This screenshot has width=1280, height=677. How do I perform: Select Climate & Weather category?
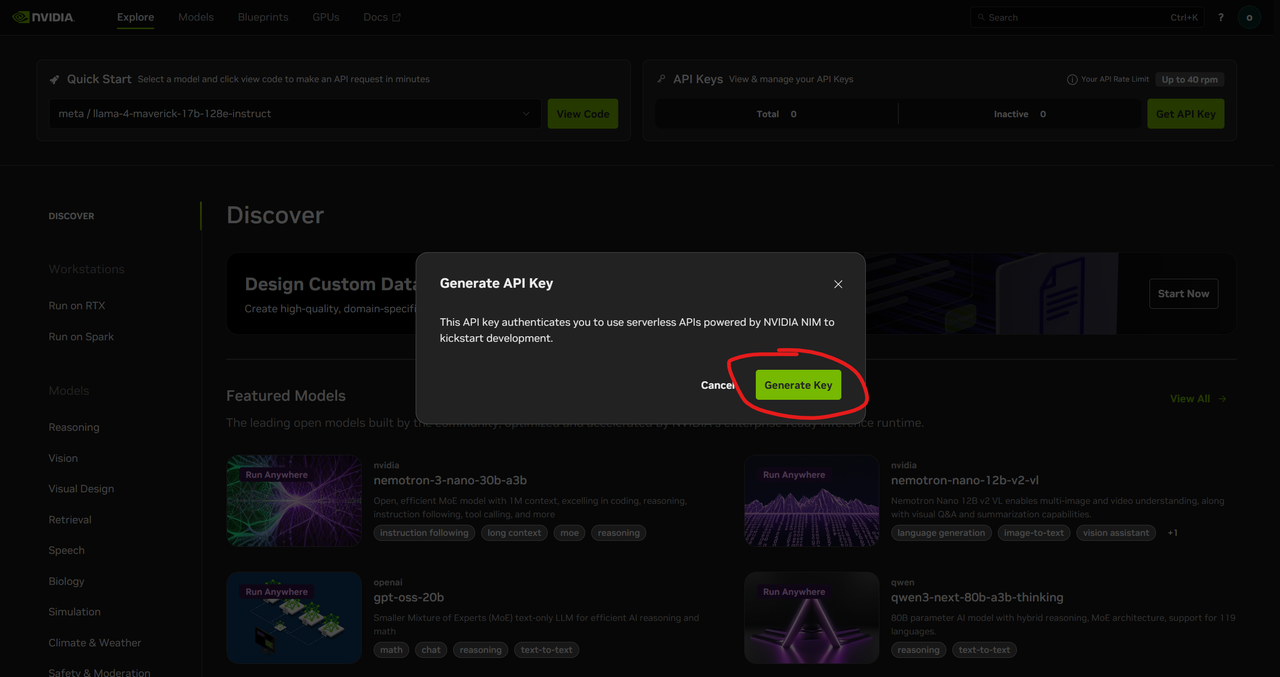(95, 643)
